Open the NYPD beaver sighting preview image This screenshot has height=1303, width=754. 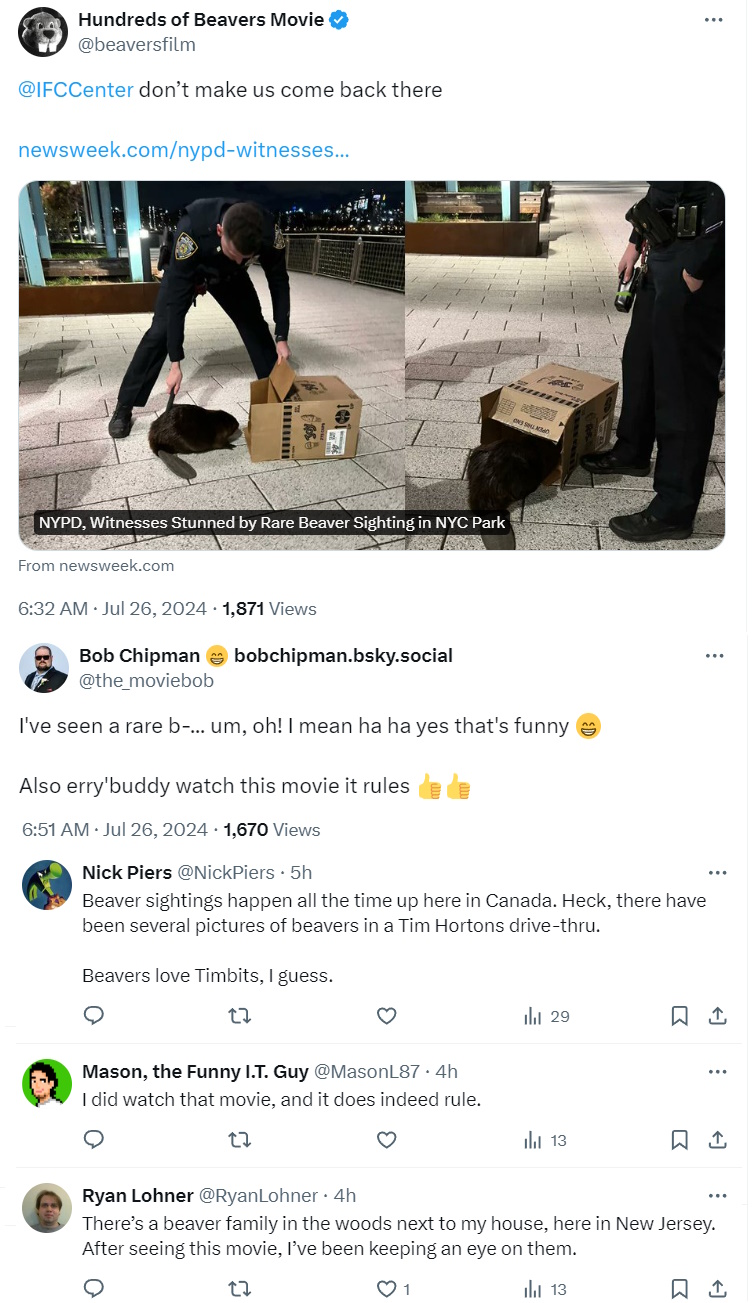tap(371, 365)
